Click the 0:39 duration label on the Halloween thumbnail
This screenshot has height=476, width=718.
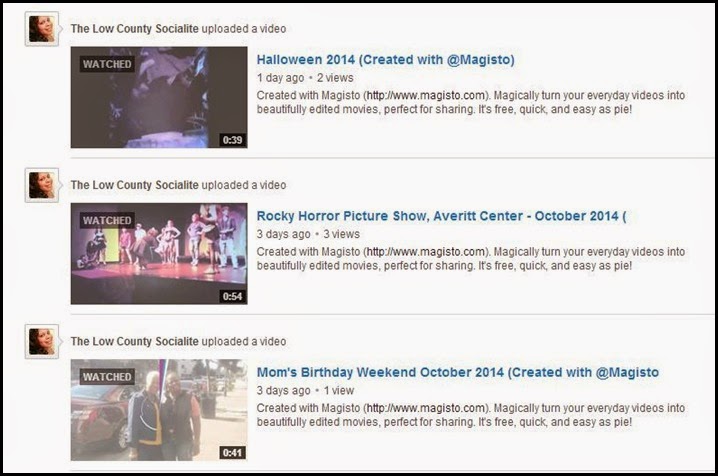pyautogui.click(x=232, y=140)
